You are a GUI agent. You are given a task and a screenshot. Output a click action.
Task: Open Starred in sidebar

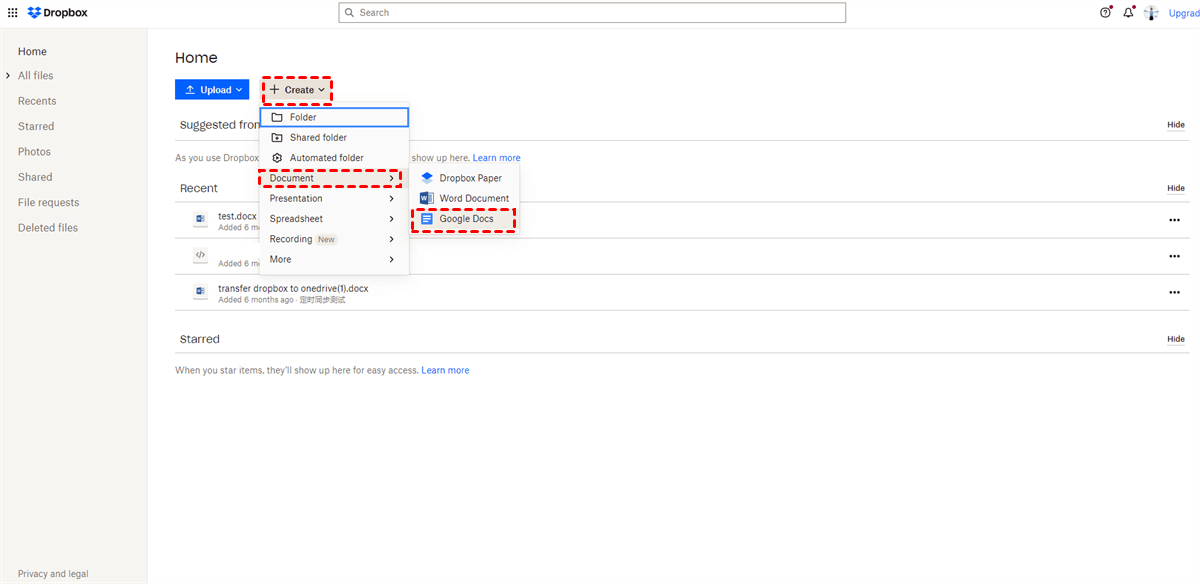pos(36,127)
